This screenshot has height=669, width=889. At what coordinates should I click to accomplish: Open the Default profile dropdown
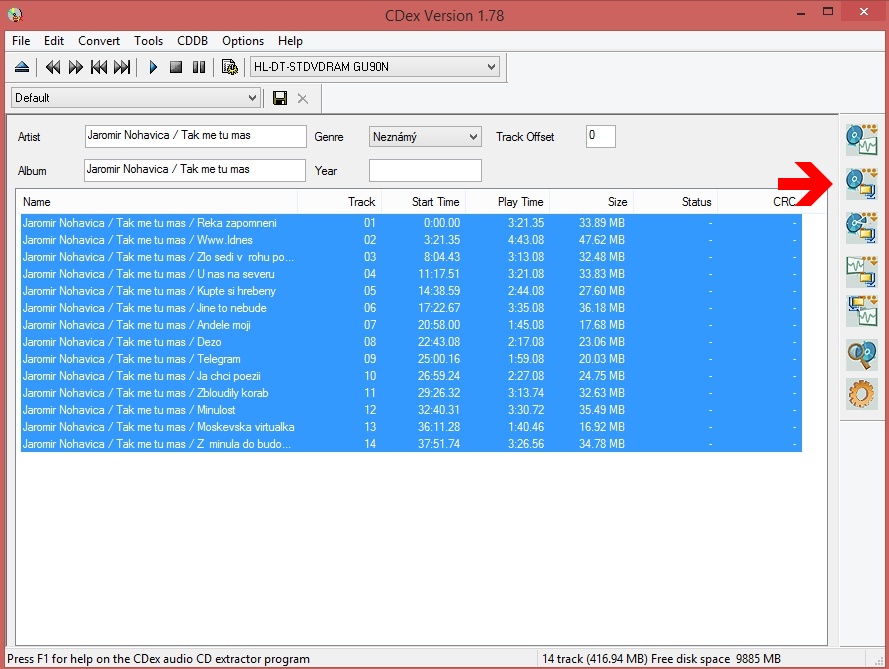252,98
